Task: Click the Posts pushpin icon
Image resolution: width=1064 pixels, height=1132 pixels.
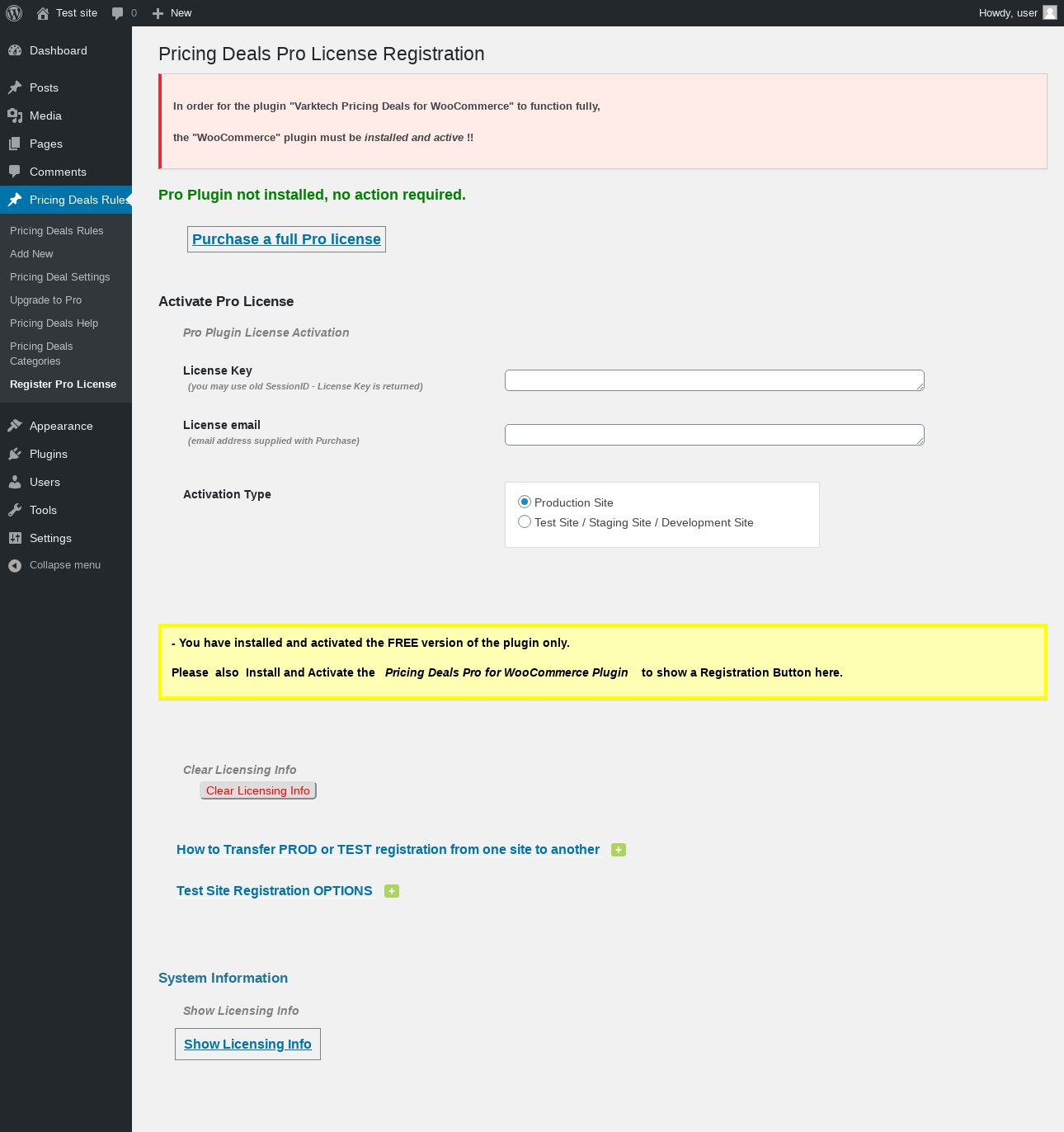Action: [15, 87]
